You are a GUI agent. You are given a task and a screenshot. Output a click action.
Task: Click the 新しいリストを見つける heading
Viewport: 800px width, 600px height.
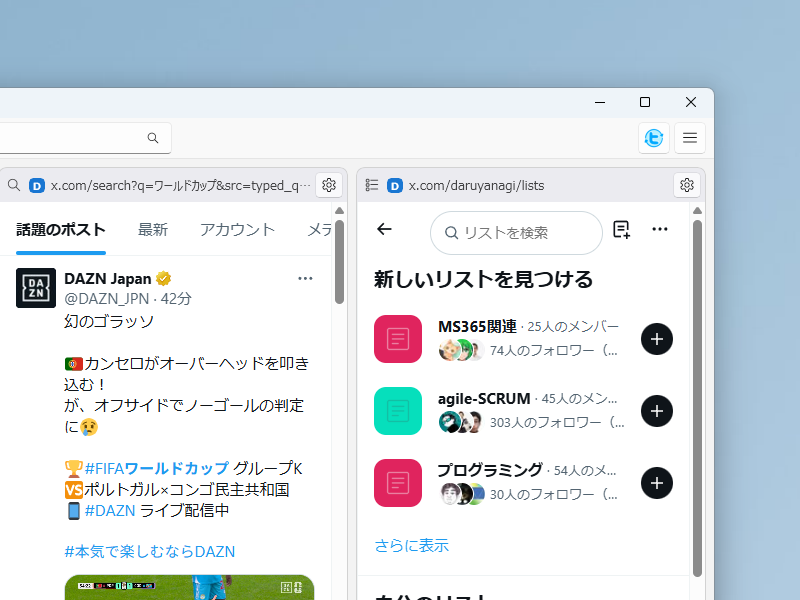tap(483, 280)
